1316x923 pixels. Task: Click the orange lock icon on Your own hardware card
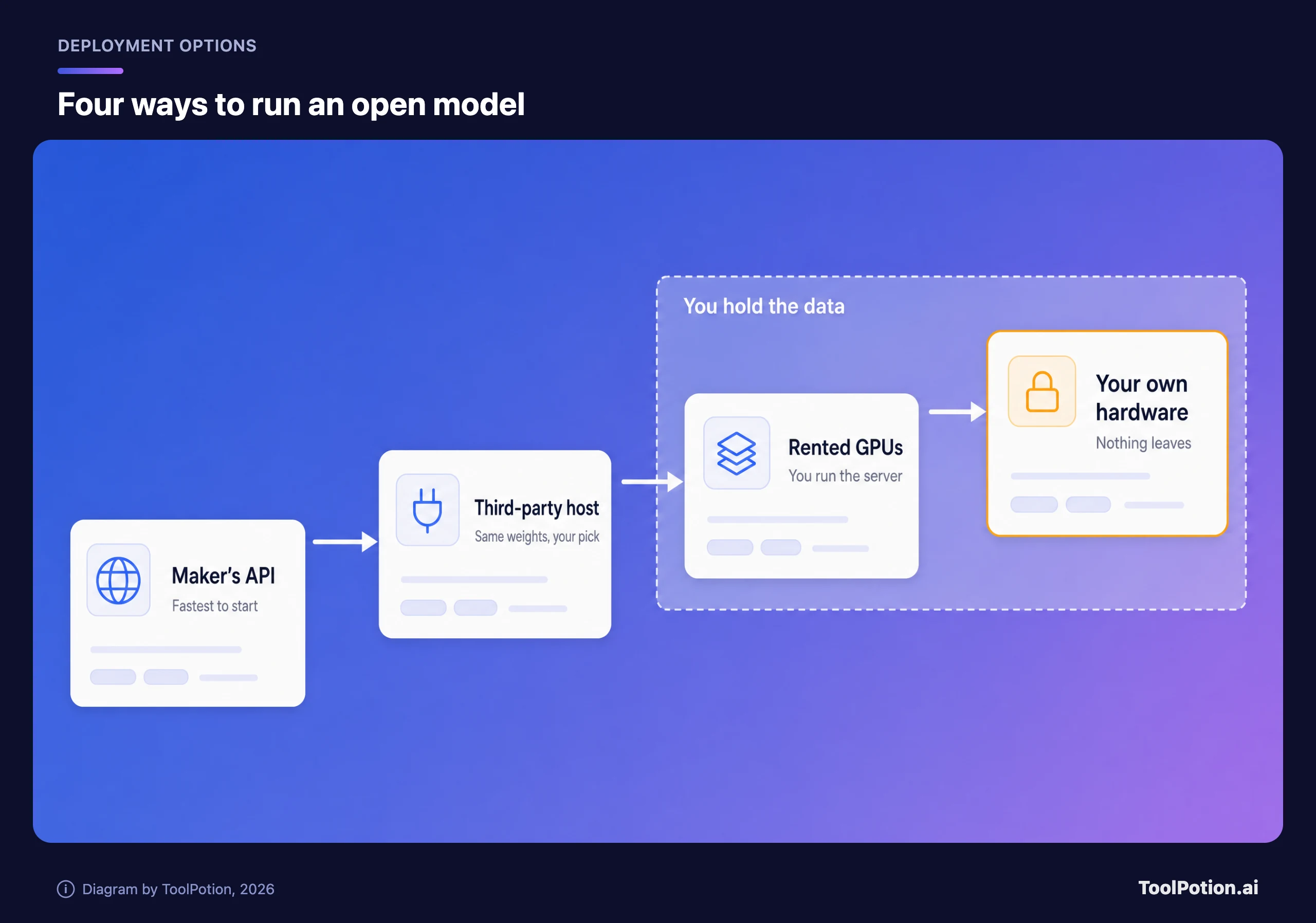[1041, 391]
